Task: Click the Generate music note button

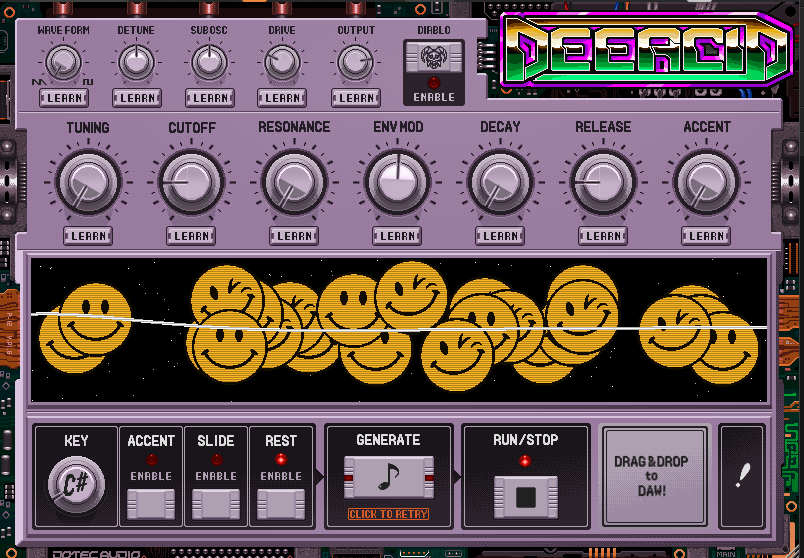Action: (389, 477)
